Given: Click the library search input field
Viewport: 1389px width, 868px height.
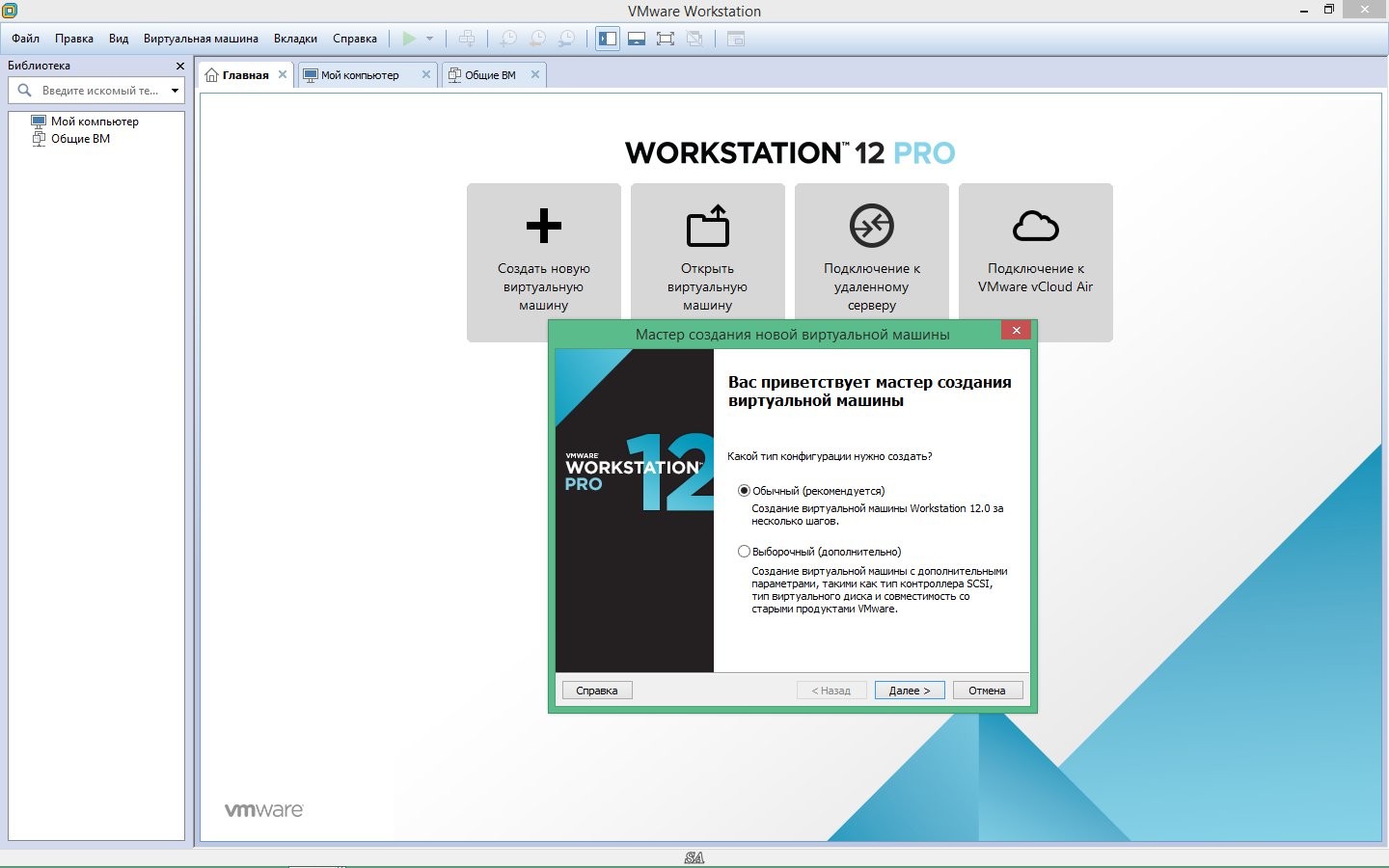Looking at the screenshot, I should coord(99,91).
